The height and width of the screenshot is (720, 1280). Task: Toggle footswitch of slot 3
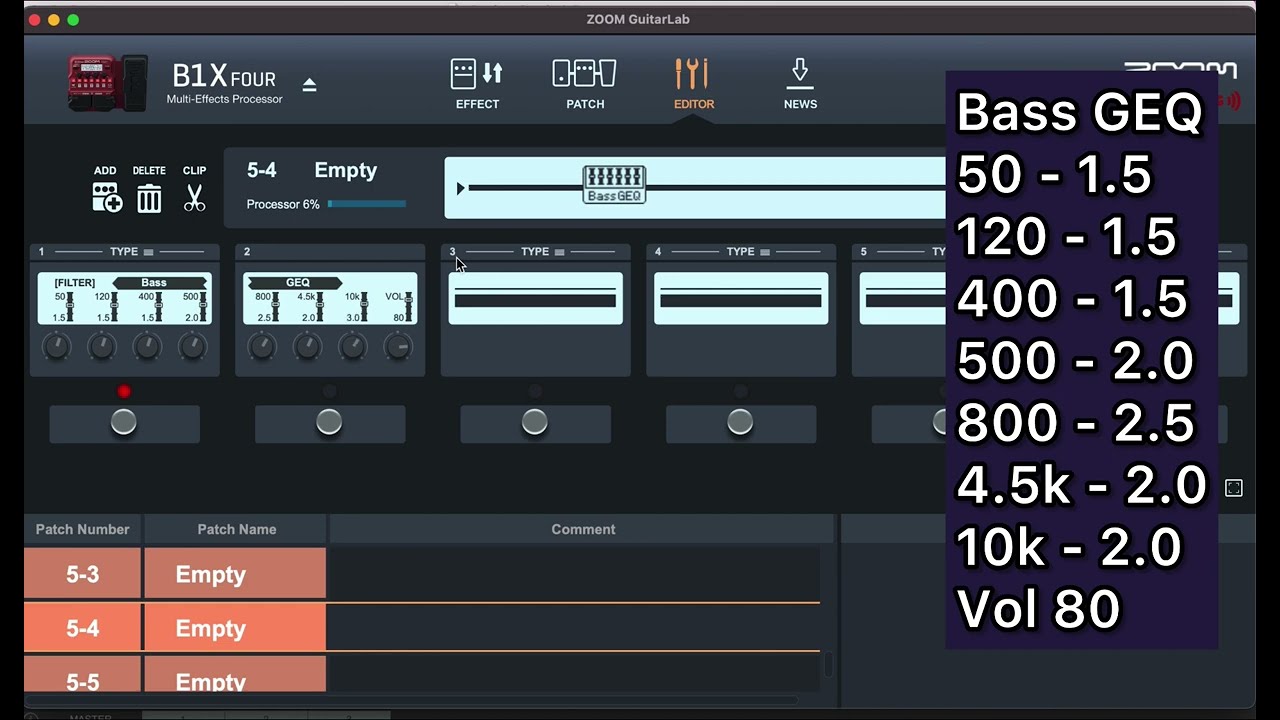tap(535, 423)
